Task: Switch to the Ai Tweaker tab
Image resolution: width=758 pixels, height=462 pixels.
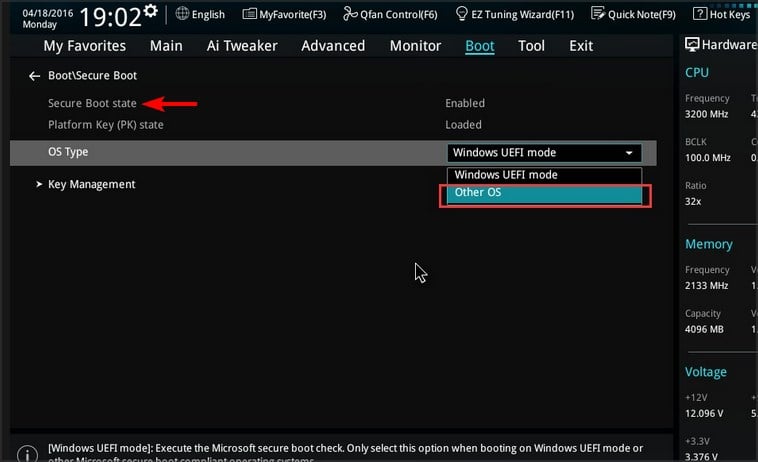Action: (x=242, y=46)
